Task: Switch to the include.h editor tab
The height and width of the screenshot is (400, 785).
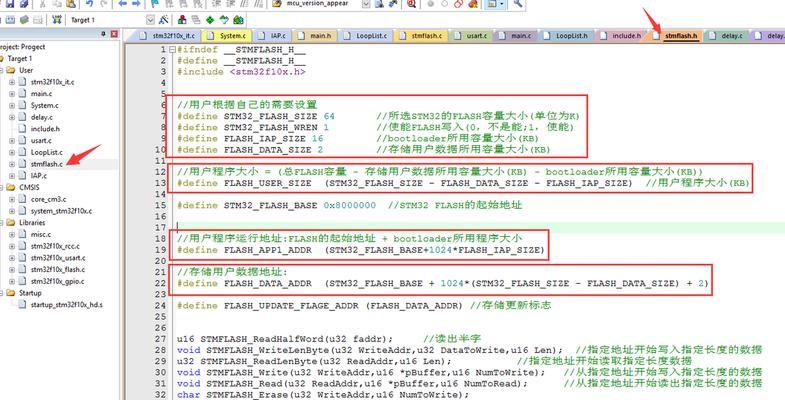Action: 621,36
